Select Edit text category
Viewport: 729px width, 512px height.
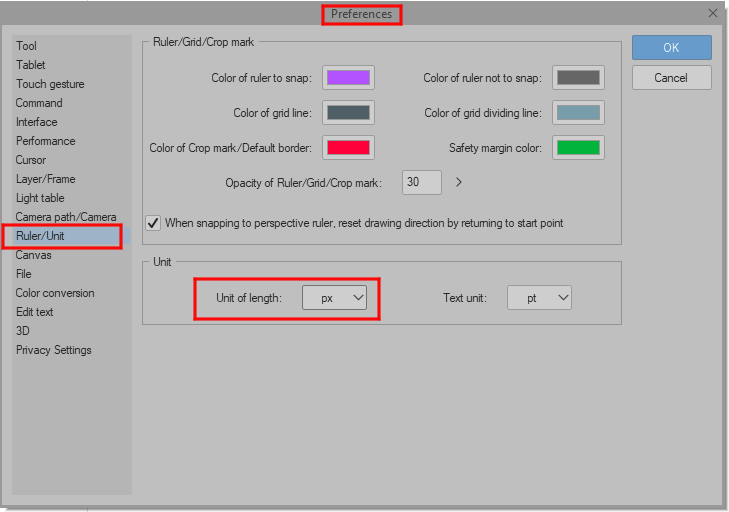[34, 313]
